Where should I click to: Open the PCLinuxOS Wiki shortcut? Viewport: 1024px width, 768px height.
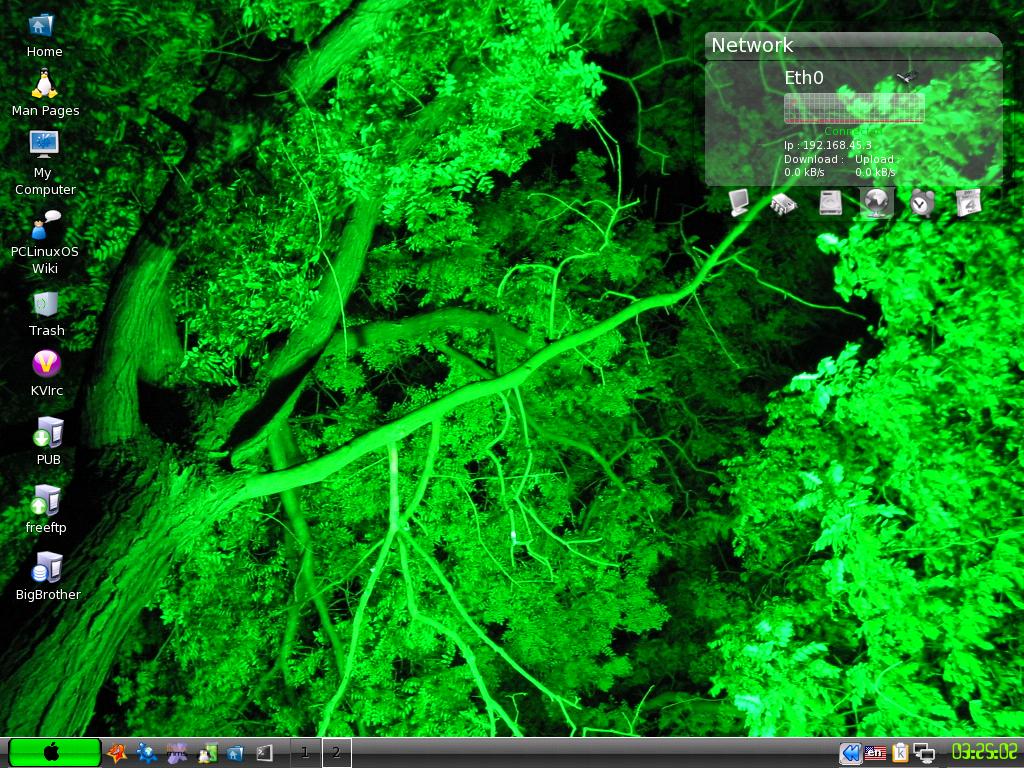[46, 224]
